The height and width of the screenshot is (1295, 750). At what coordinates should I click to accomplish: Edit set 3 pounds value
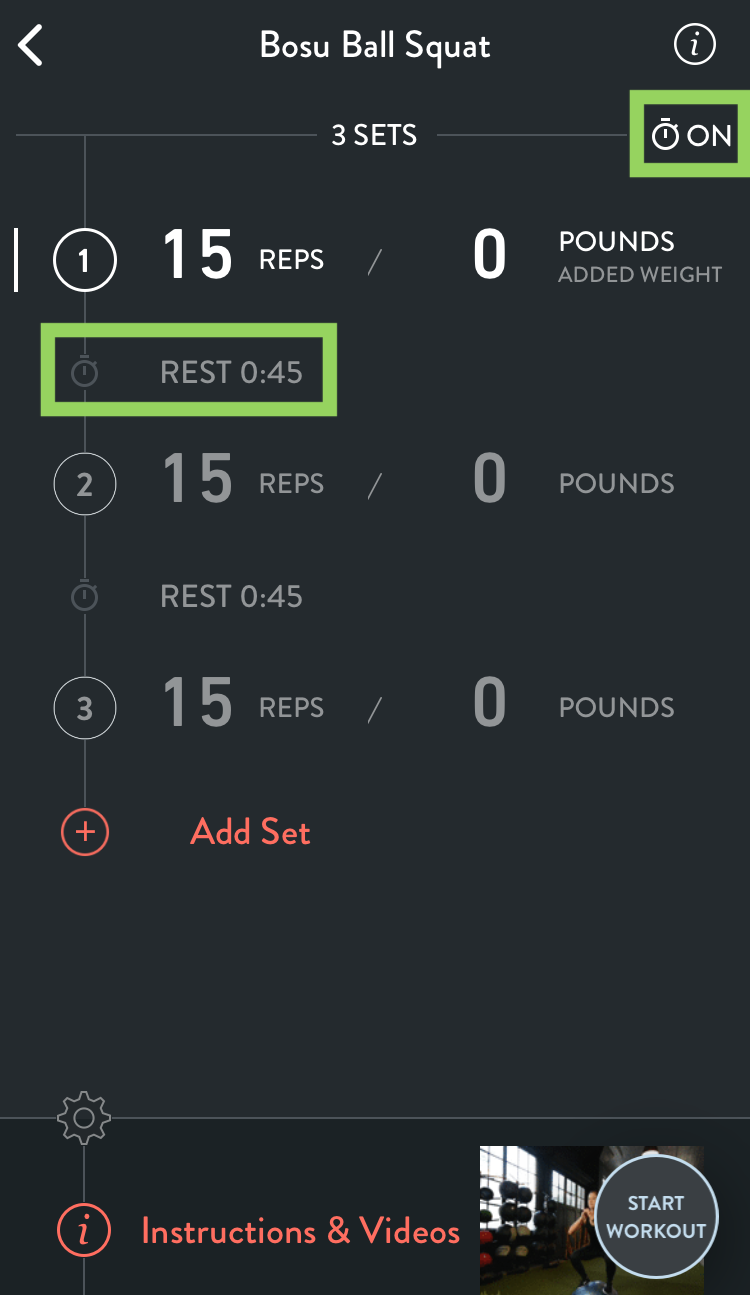tap(489, 704)
